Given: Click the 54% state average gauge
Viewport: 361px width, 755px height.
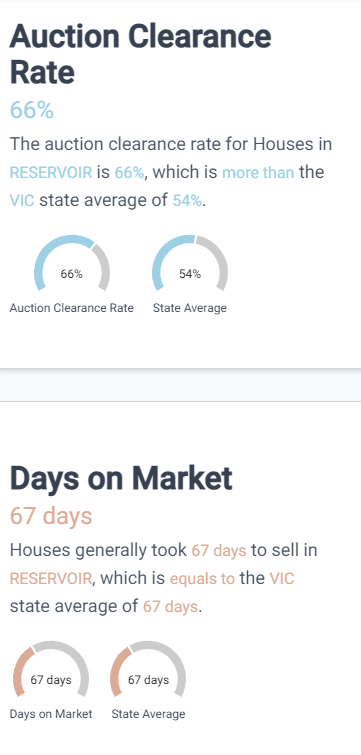Looking at the screenshot, I should [x=190, y=264].
